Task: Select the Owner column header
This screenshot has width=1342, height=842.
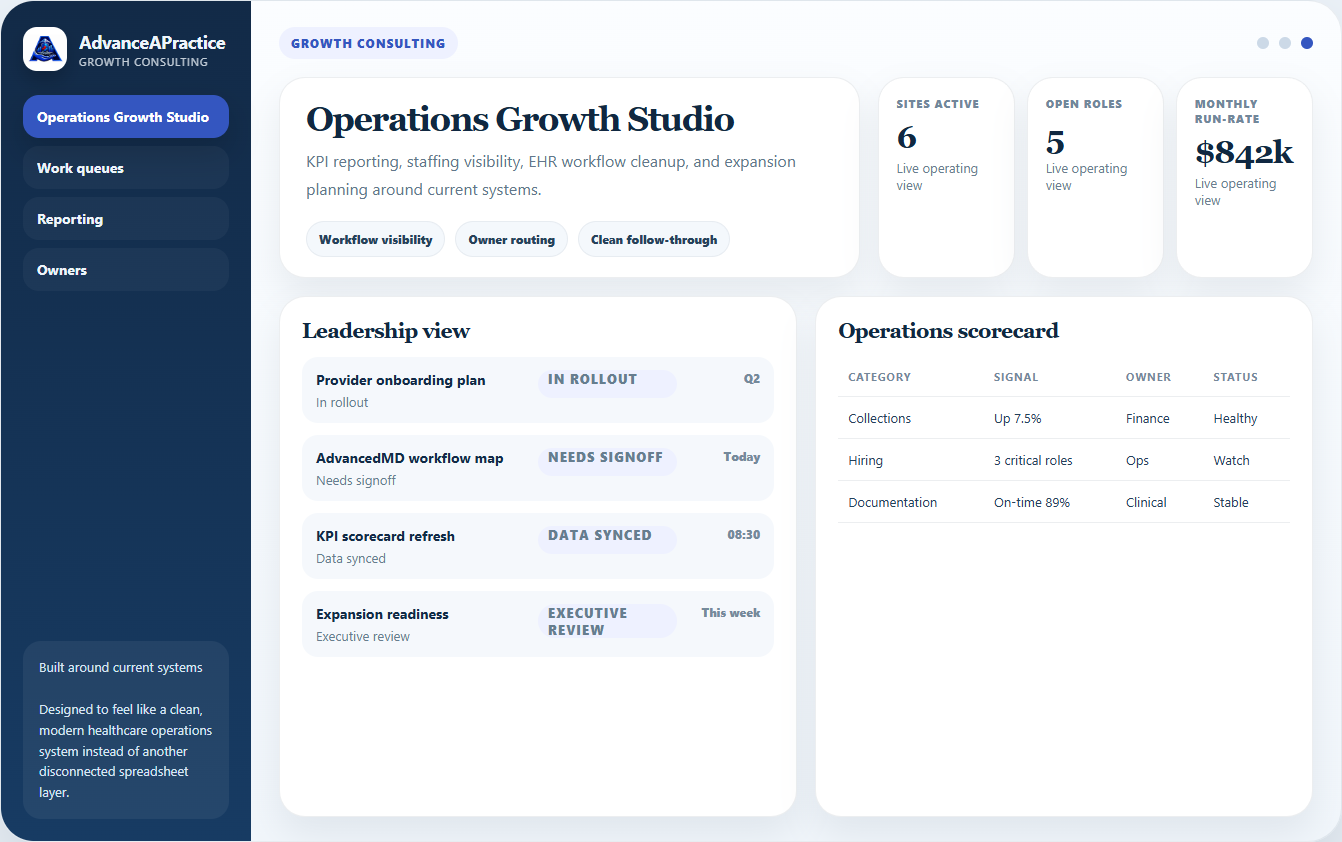Action: [x=1148, y=377]
